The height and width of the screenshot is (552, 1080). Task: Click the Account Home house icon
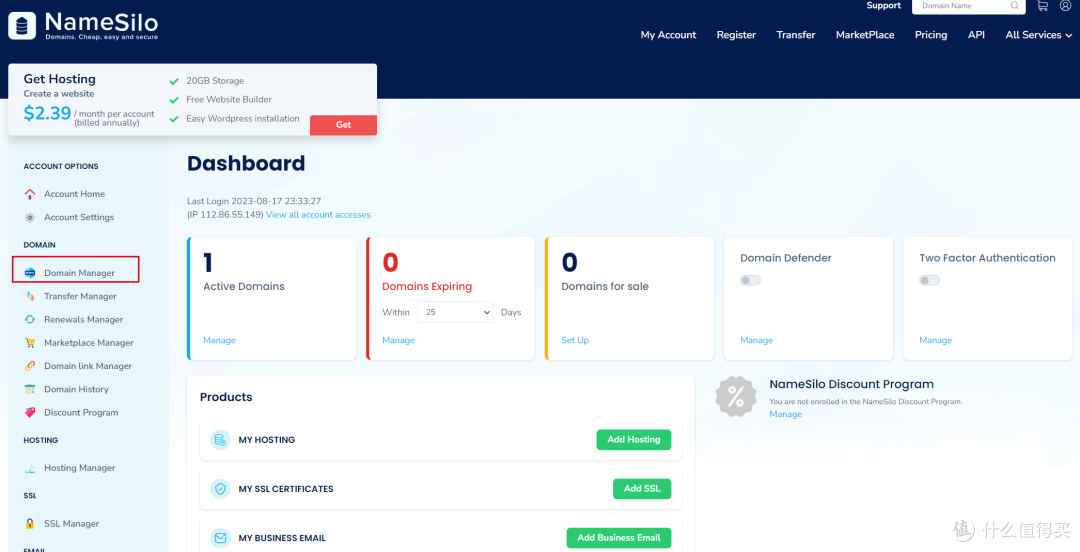[x=30, y=194]
